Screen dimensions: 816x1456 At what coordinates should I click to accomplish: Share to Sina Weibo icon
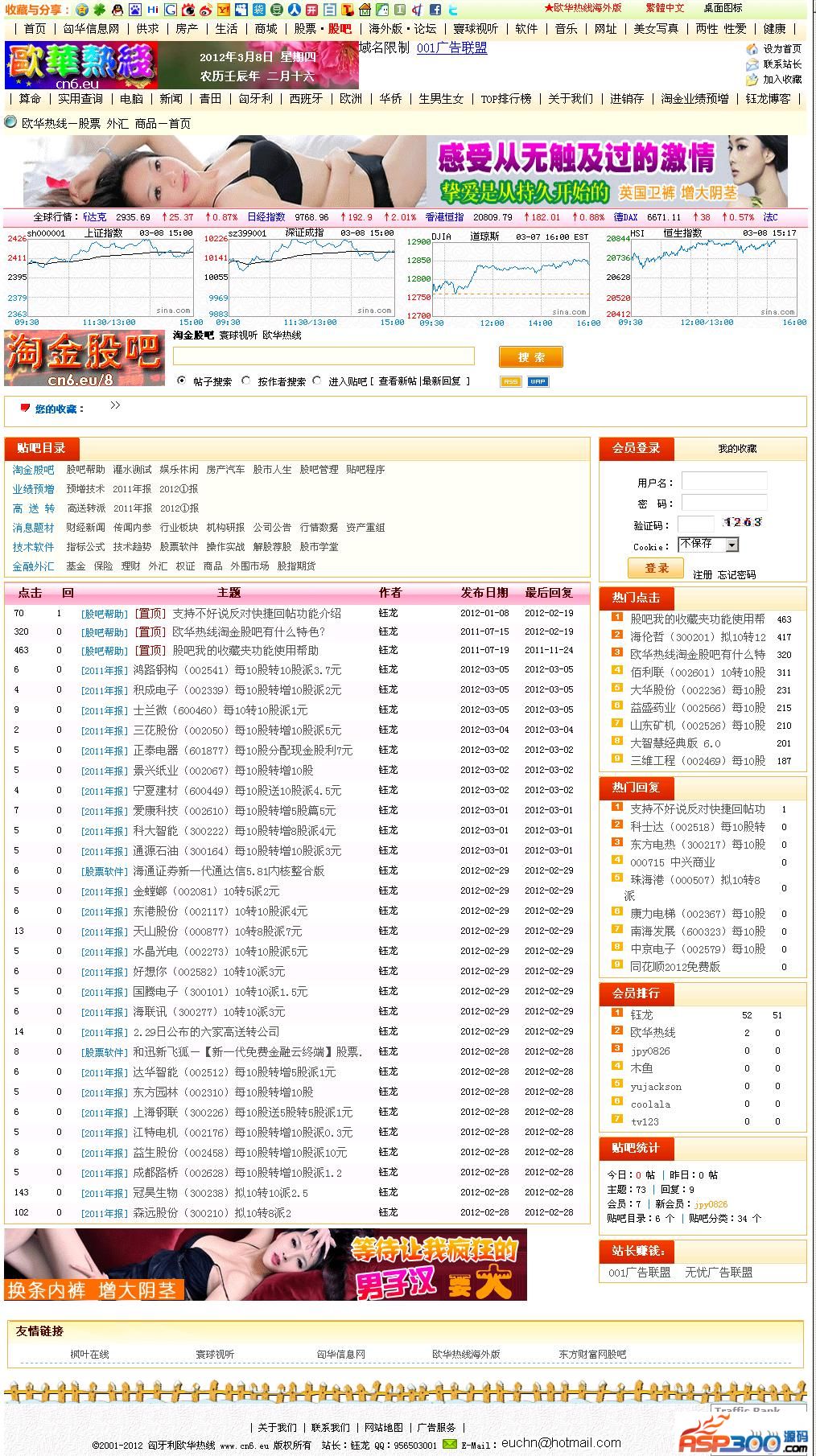pyautogui.click(x=206, y=10)
